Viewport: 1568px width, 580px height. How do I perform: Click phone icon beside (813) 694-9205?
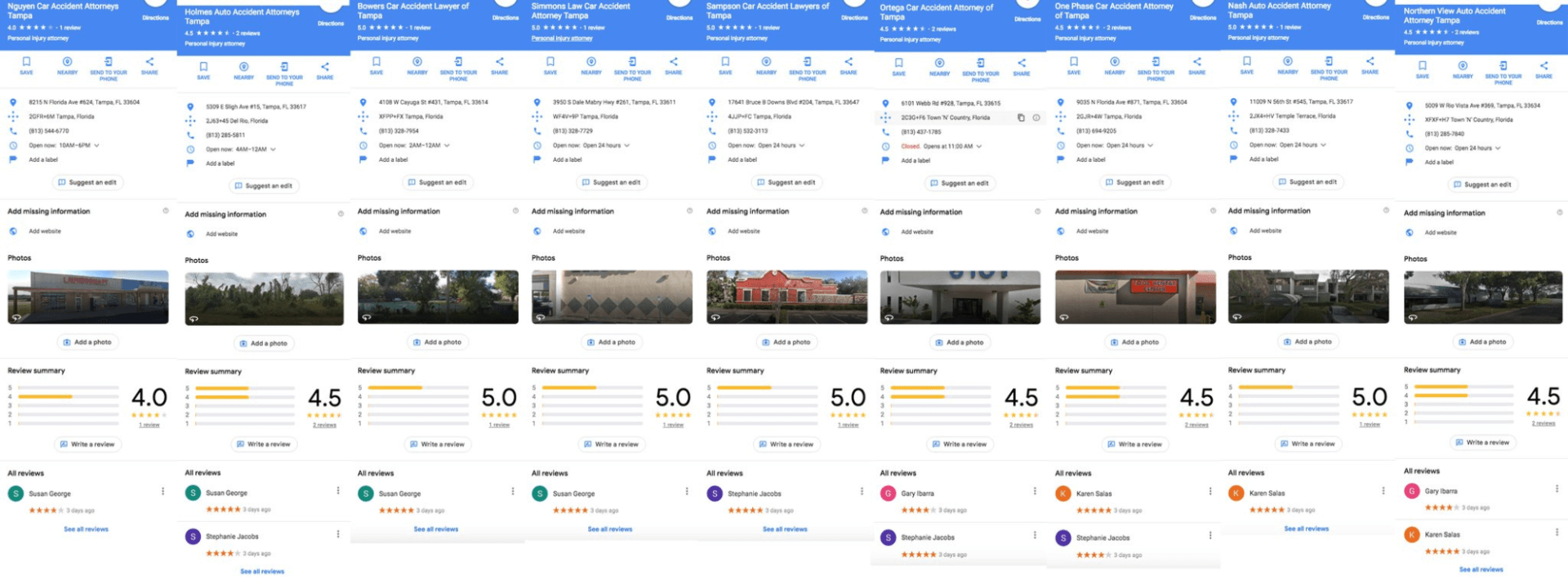(1060, 131)
